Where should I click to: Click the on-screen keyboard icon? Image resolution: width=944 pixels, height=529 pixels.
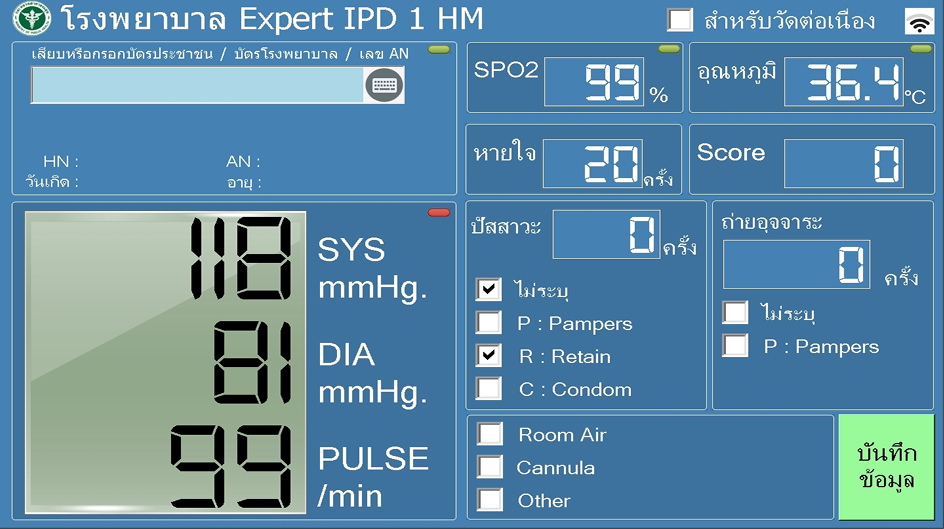click(x=384, y=85)
